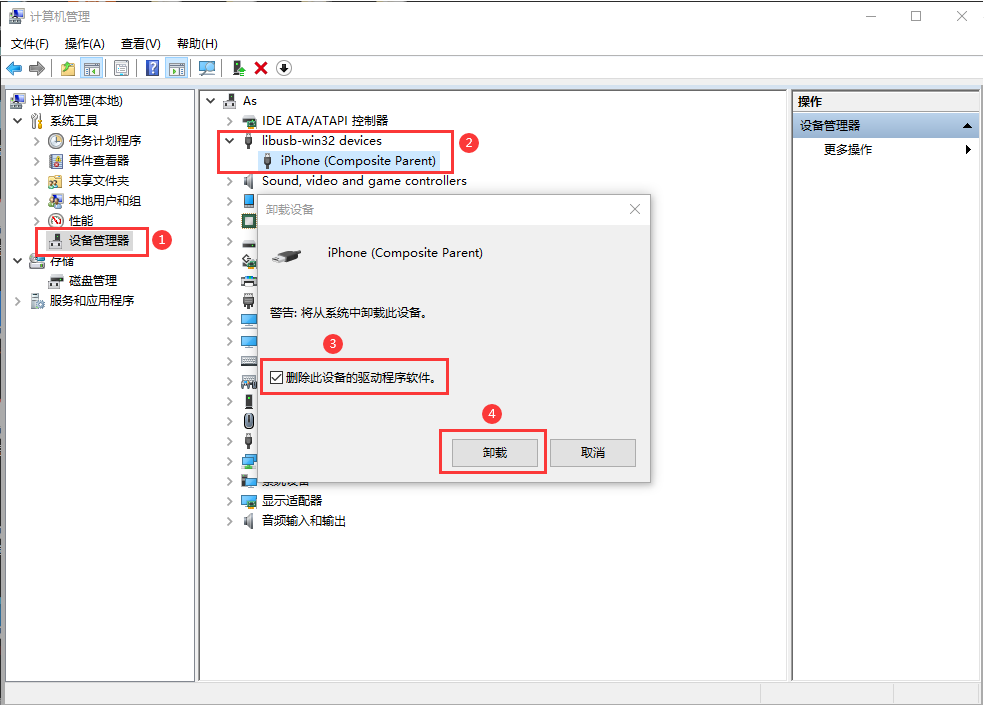Select 磁盘管理 in the left tree
This screenshot has width=984, height=705.
tap(92, 281)
